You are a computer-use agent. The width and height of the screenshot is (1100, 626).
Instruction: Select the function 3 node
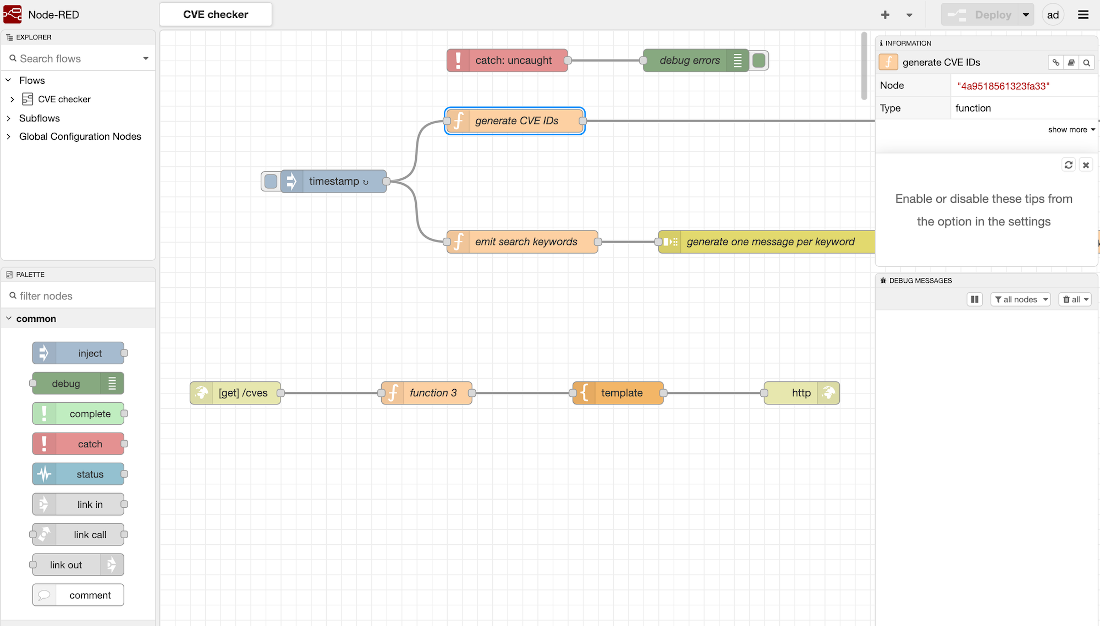point(427,393)
